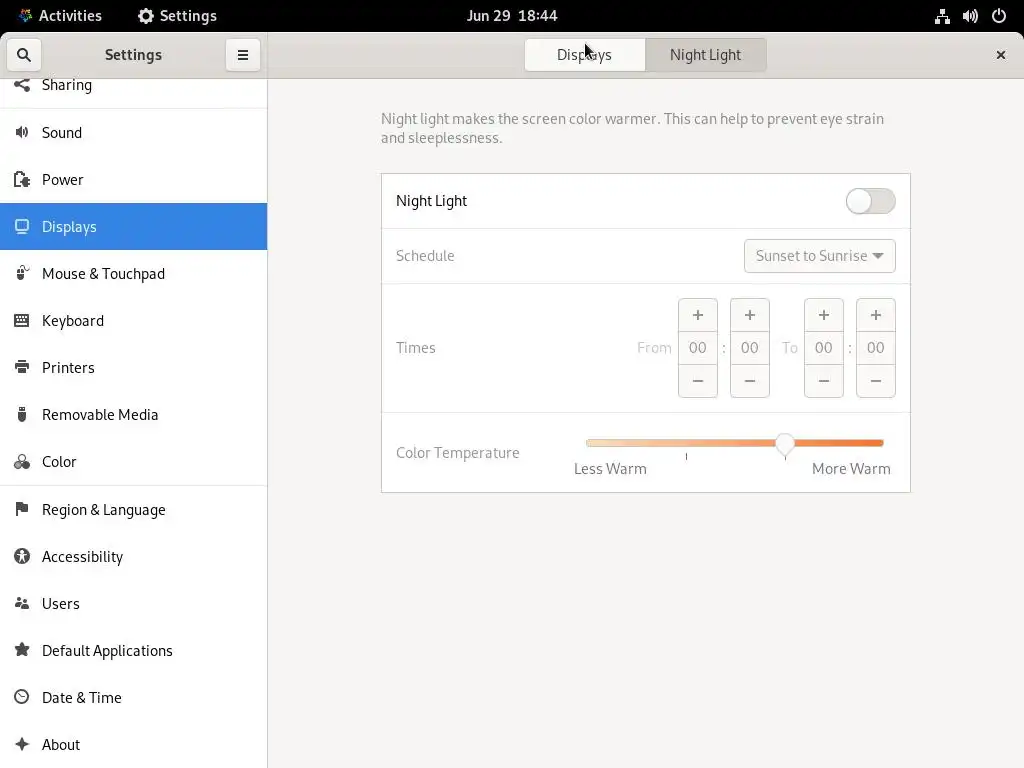Click the To hours input field
This screenshot has width=1024, height=768.
pos(824,348)
